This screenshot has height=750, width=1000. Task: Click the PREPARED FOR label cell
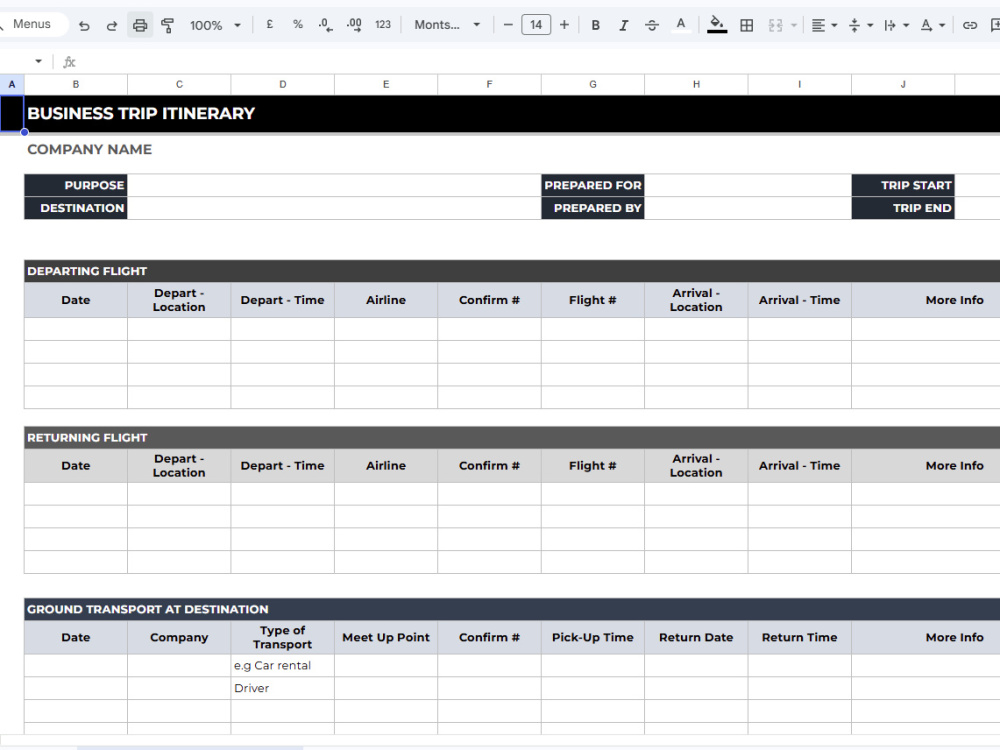(x=592, y=185)
